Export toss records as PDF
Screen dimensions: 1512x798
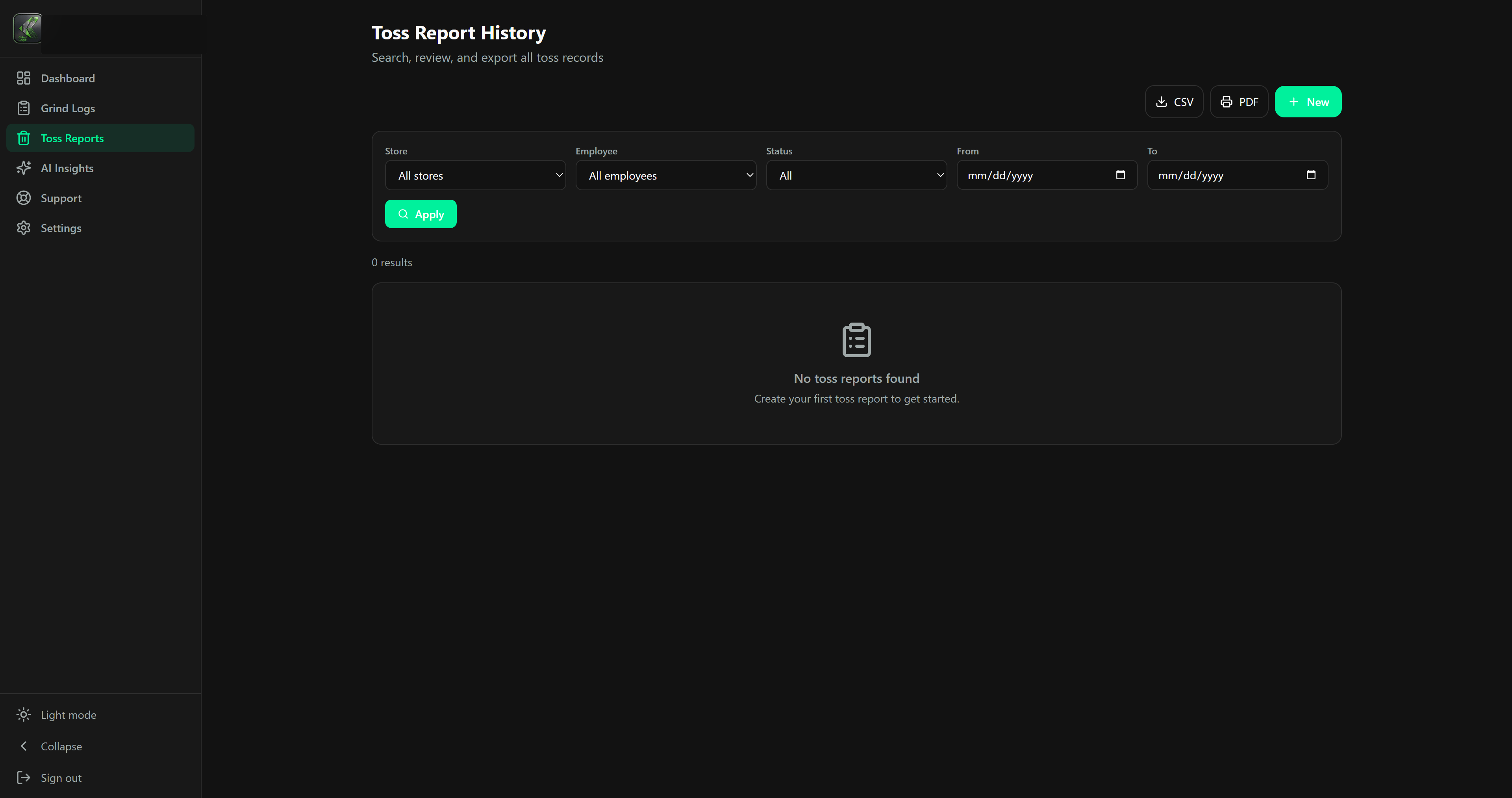click(x=1239, y=102)
